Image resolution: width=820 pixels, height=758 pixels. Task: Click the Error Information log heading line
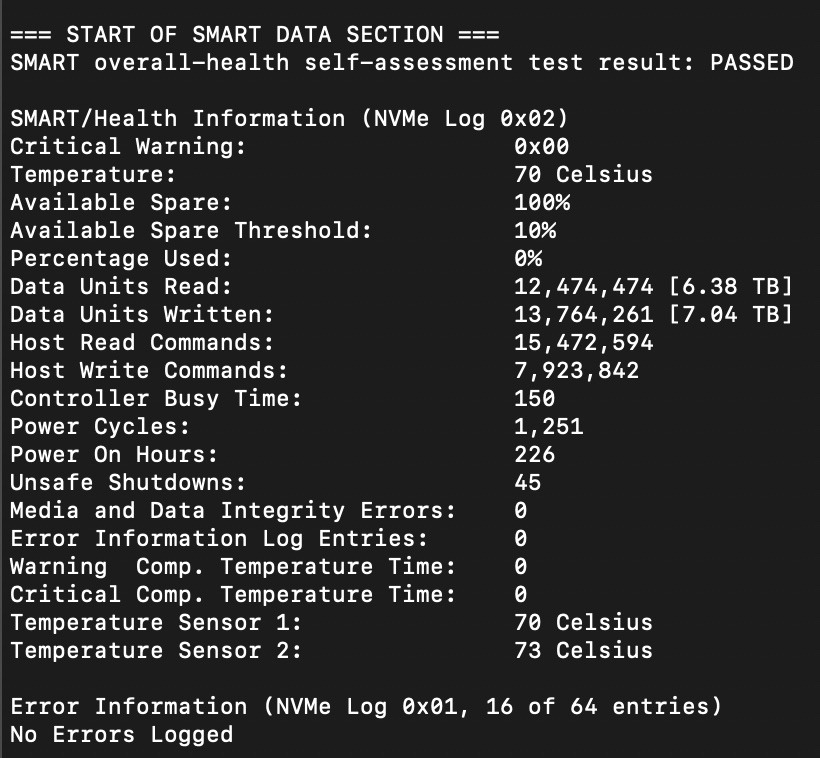[365, 707]
